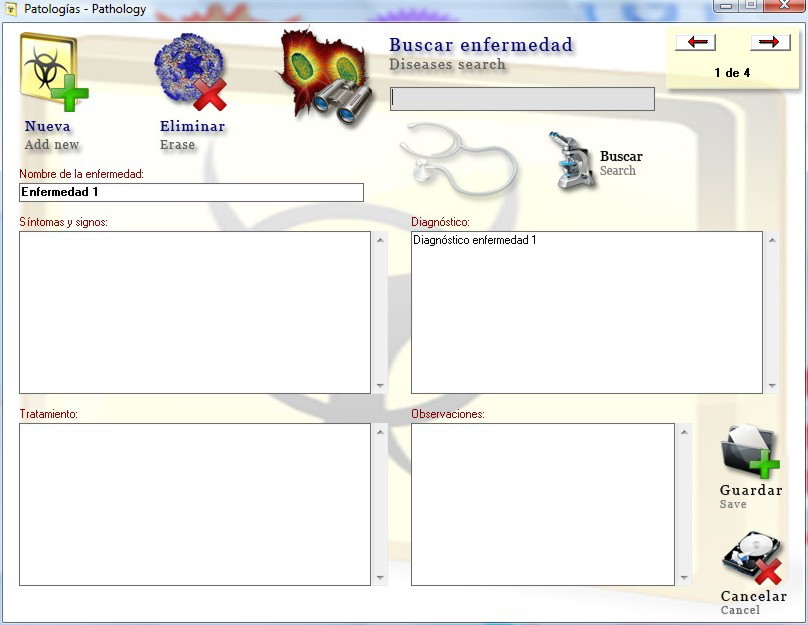Go to previous record with left arrow
The image size is (808, 625).
(696, 42)
